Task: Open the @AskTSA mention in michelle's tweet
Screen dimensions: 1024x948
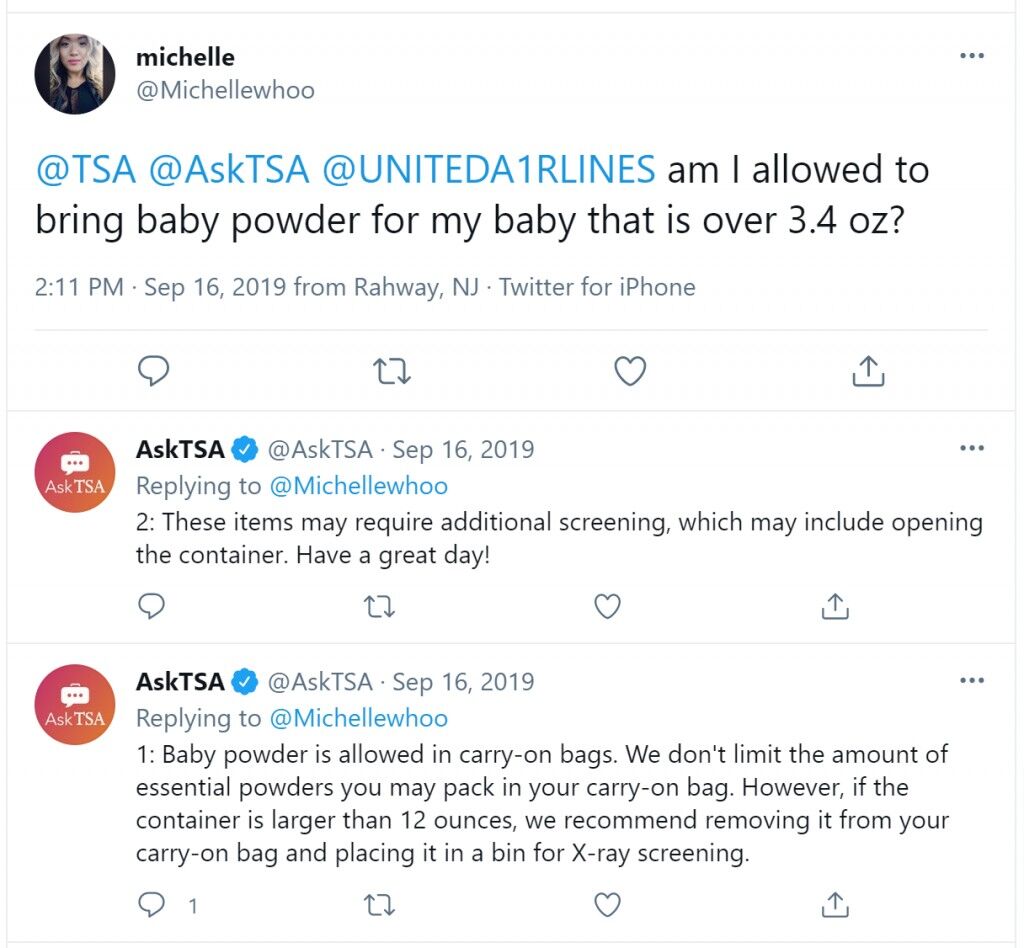Action: pos(229,170)
